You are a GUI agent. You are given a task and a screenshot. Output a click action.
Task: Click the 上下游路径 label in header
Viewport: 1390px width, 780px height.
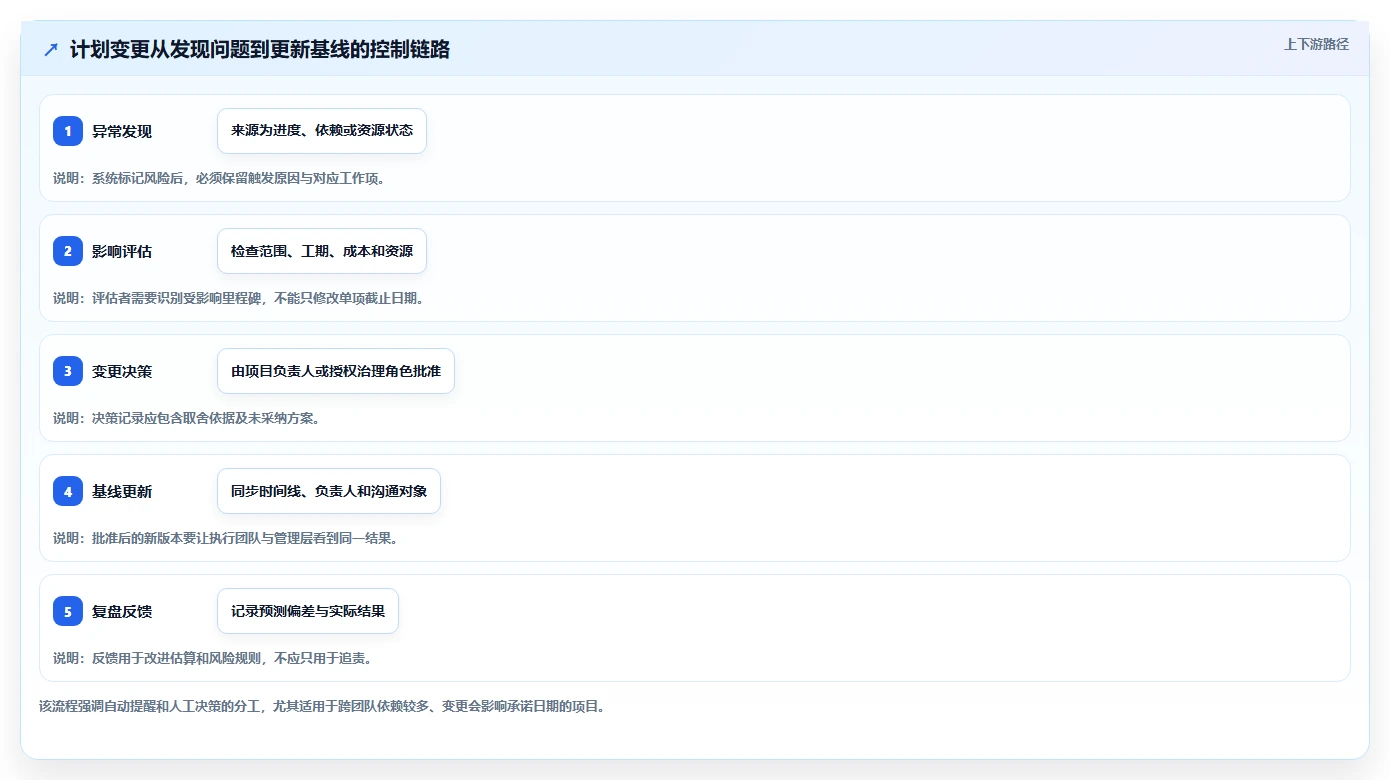pyautogui.click(x=1316, y=44)
